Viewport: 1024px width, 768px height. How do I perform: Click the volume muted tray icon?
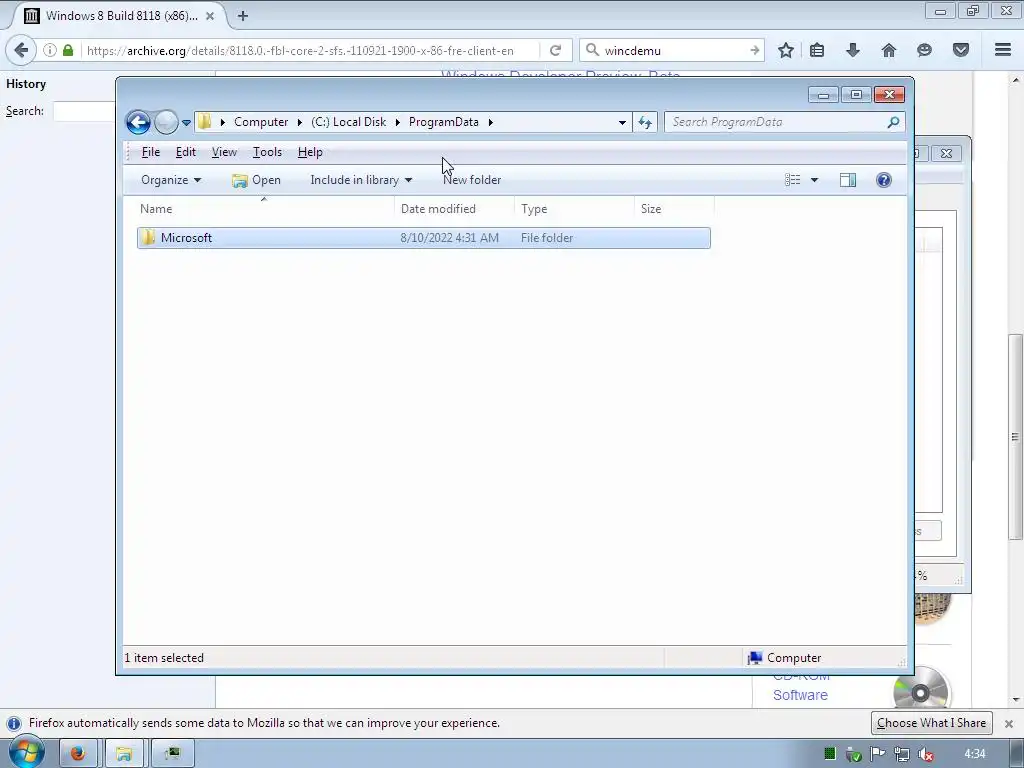coord(925,754)
